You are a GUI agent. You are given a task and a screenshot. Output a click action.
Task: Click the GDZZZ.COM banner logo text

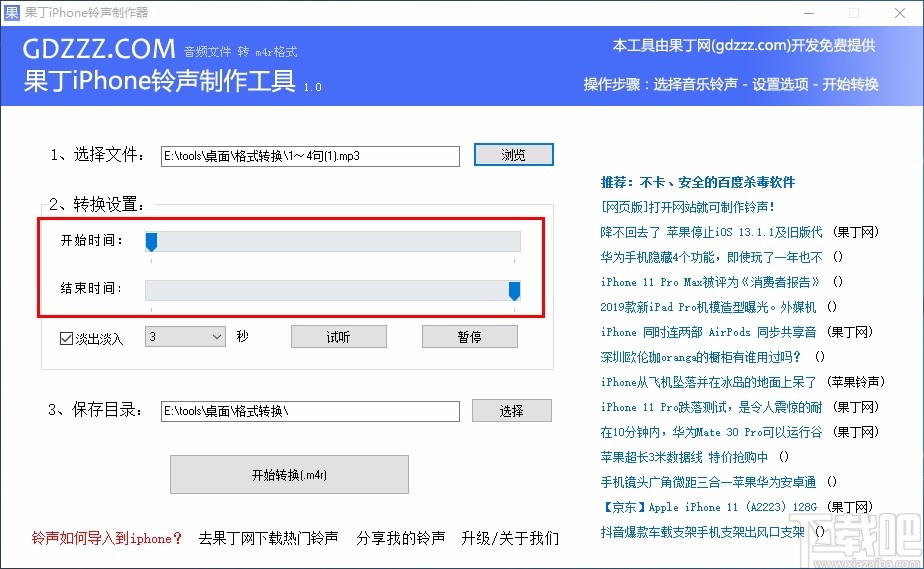(99, 49)
